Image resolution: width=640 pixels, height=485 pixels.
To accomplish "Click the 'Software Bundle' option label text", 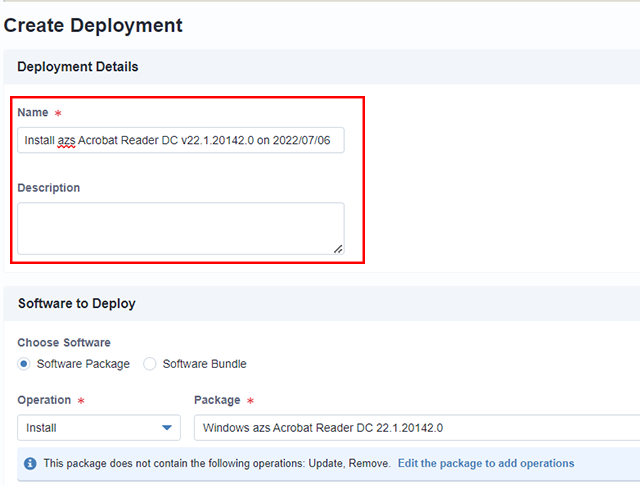I will (204, 364).
